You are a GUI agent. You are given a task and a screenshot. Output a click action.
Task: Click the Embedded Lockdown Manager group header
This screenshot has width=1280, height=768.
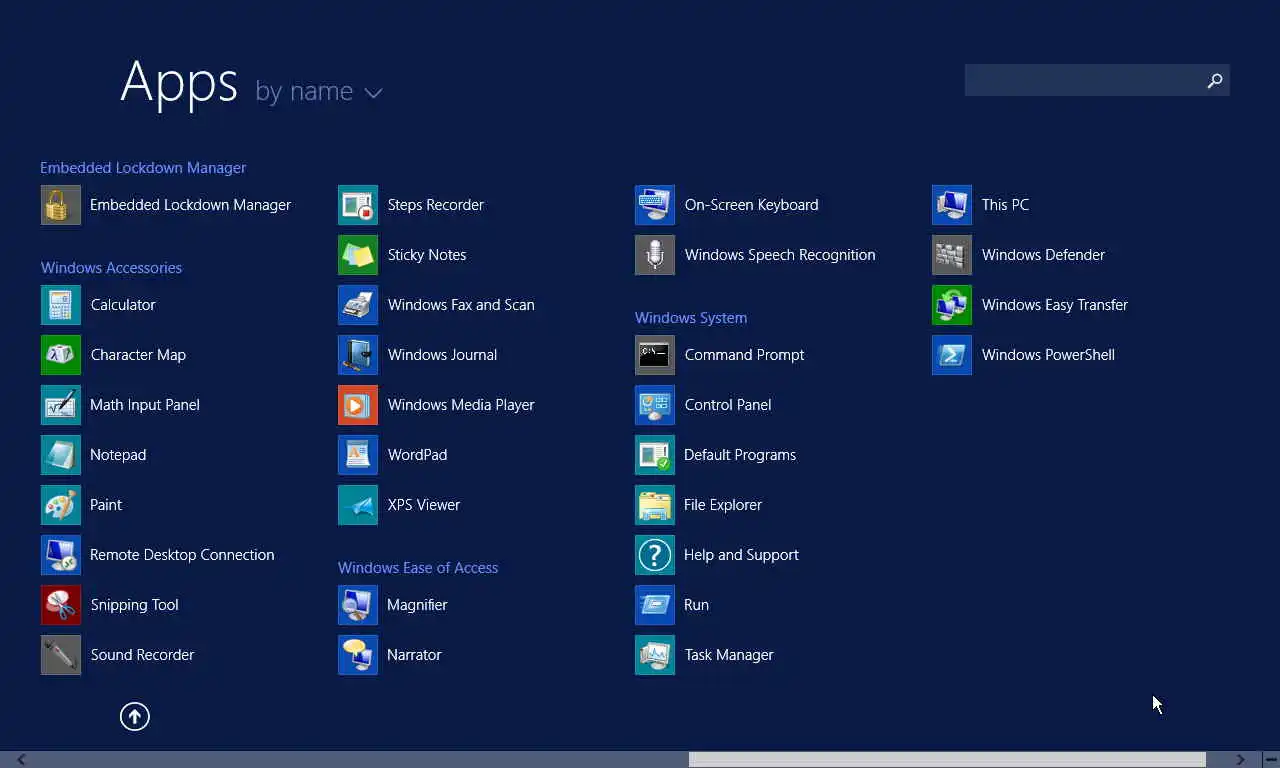(143, 168)
